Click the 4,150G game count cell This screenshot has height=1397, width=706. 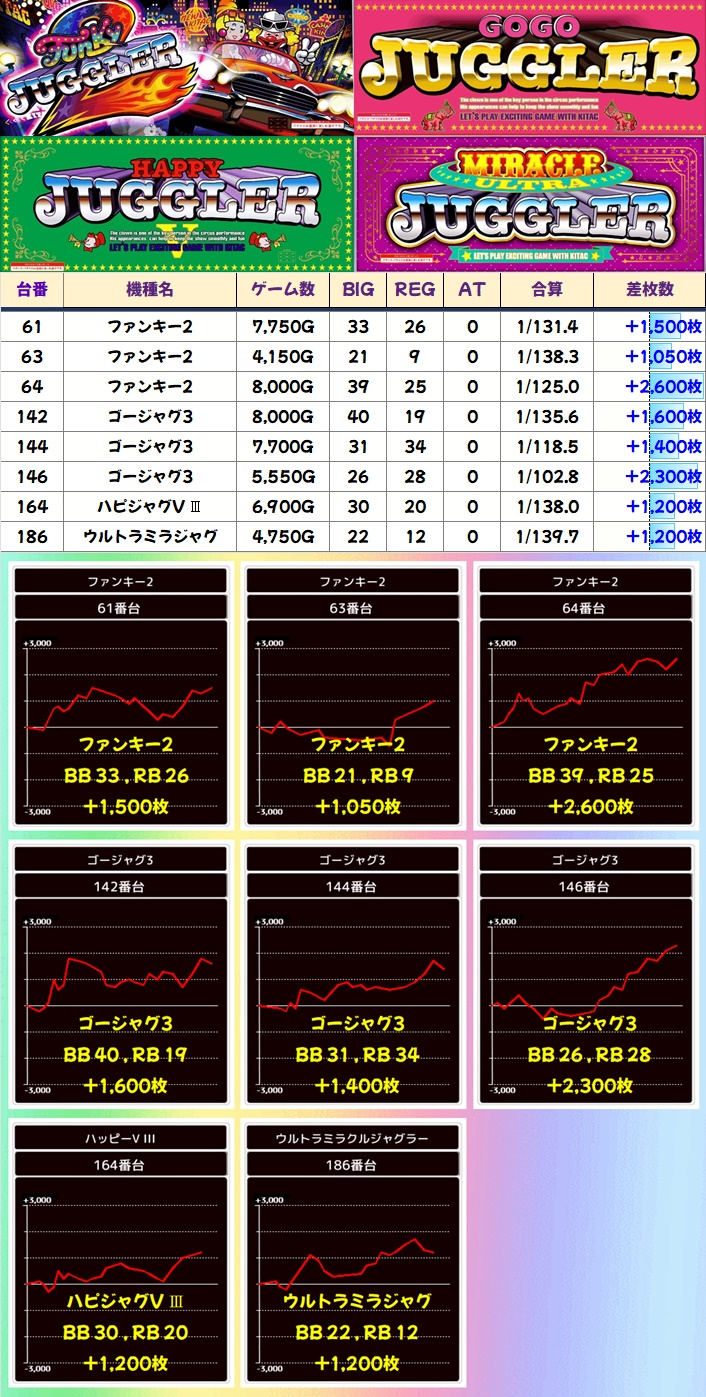pos(283,356)
